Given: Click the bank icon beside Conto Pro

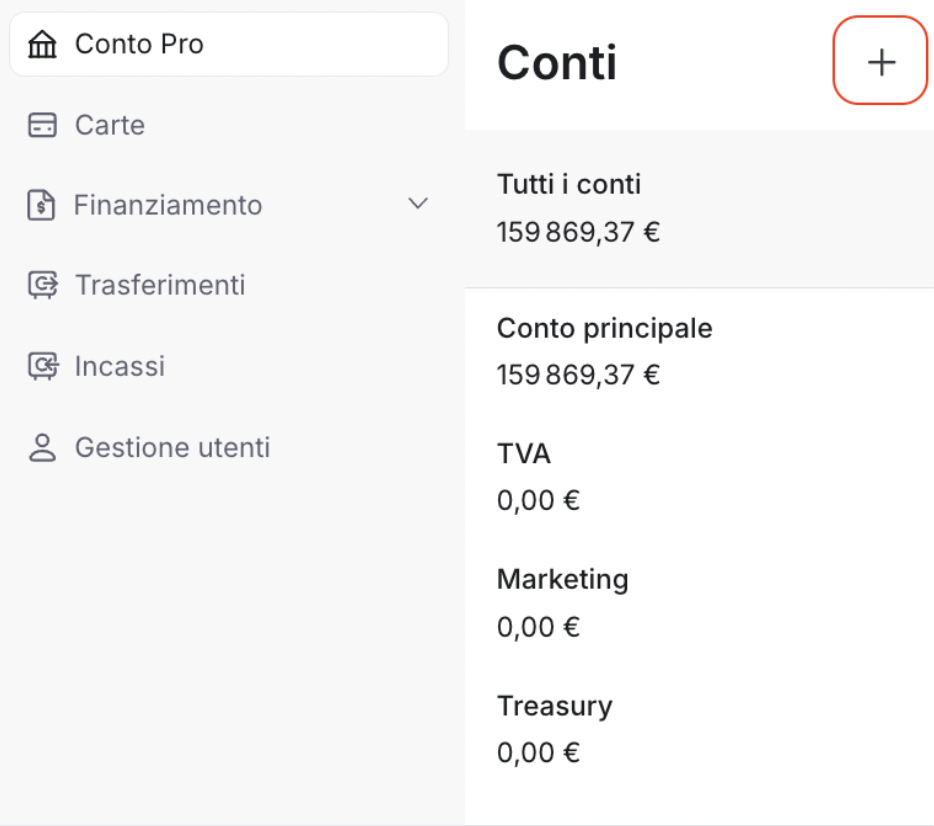Looking at the screenshot, I should click(42, 44).
